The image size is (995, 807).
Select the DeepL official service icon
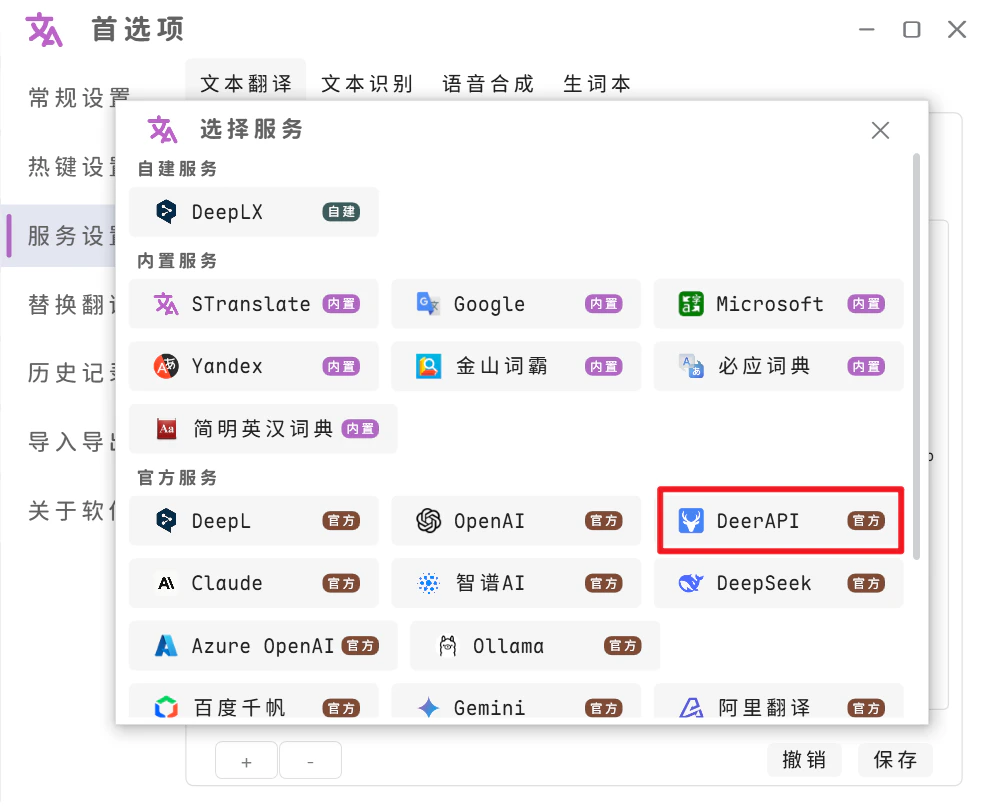pyautogui.click(x=166, y=521)
